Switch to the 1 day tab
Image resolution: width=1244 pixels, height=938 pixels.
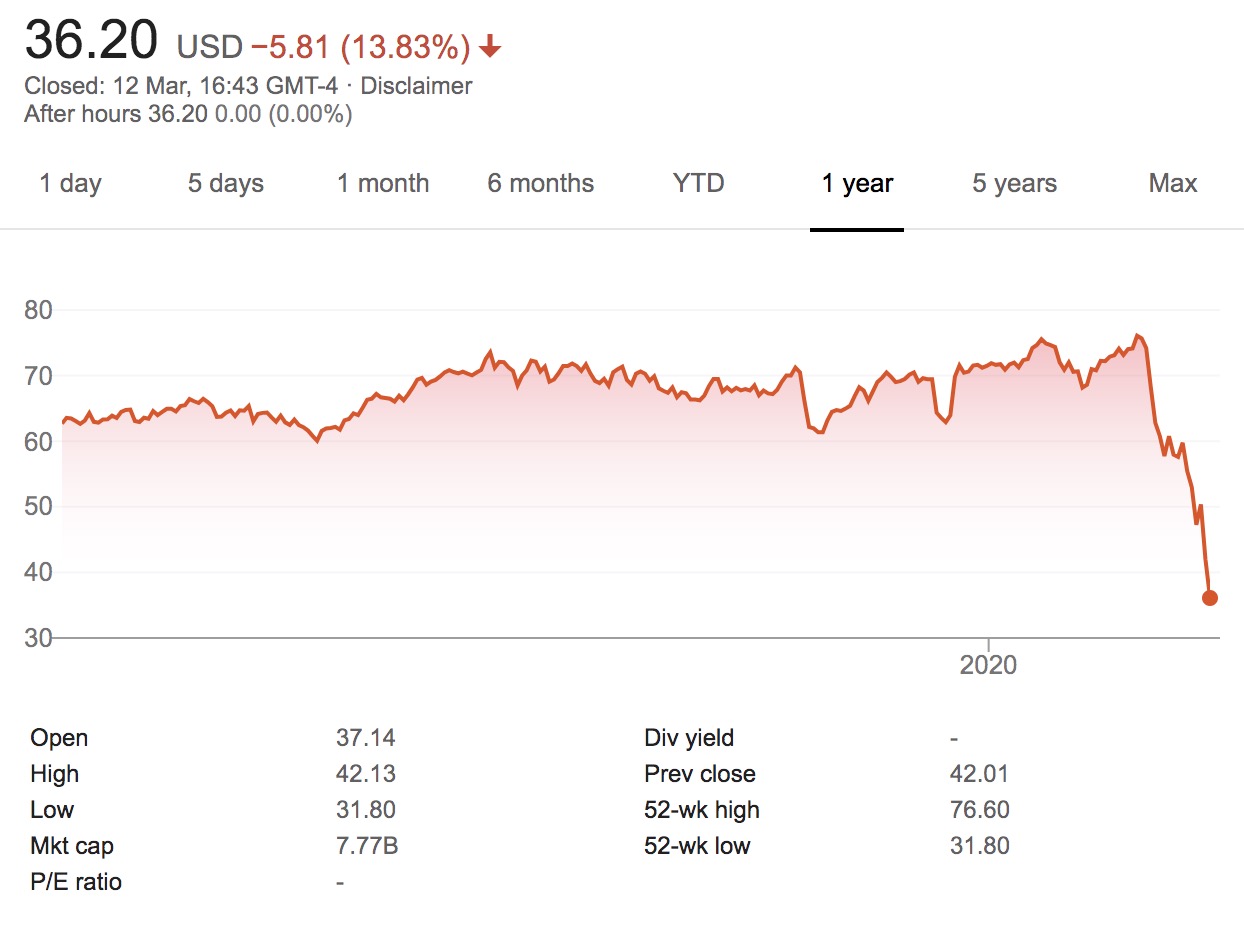70,184
